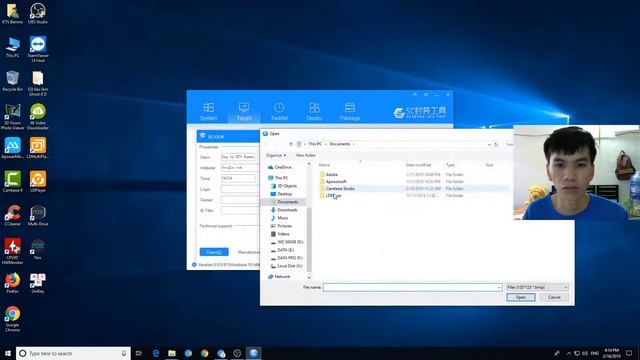640x360 pixels.
Task: Open the Tasklist tab with clock icon
Action: point(279,111)
